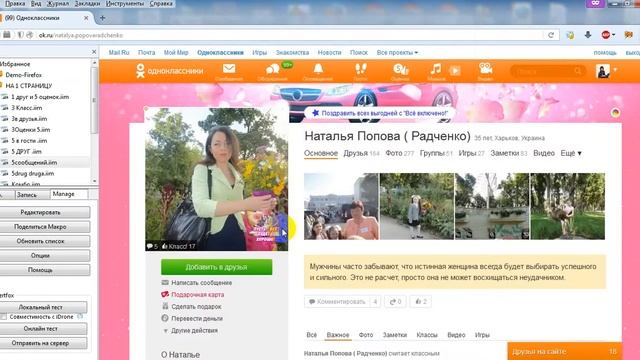Click the Класс thumbs-up button with count 2
The width and height of the screenshot is (640, 360).
point(421,302)
